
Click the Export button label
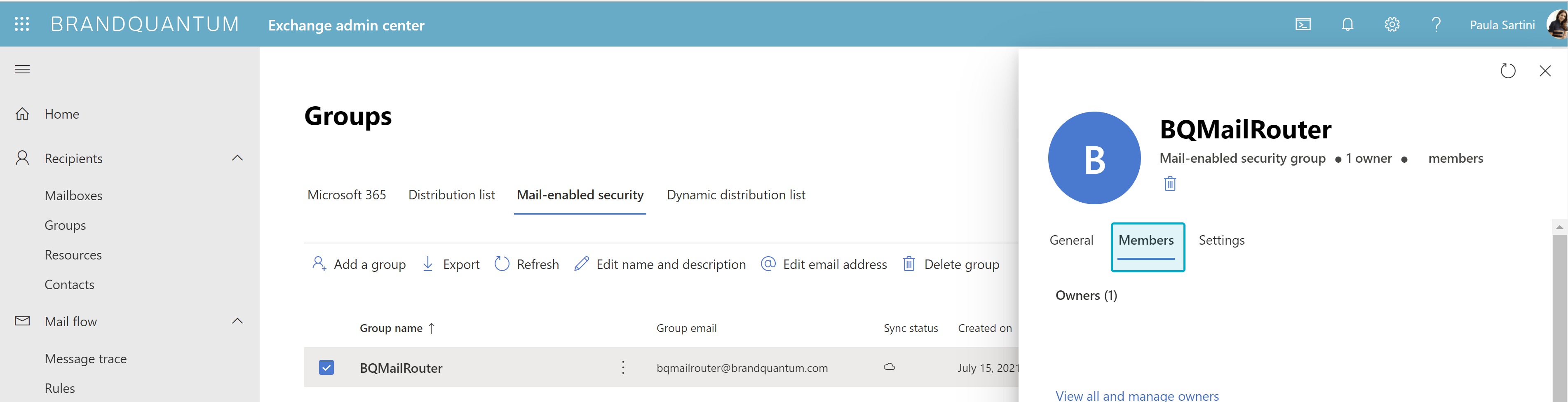[461, 264]
